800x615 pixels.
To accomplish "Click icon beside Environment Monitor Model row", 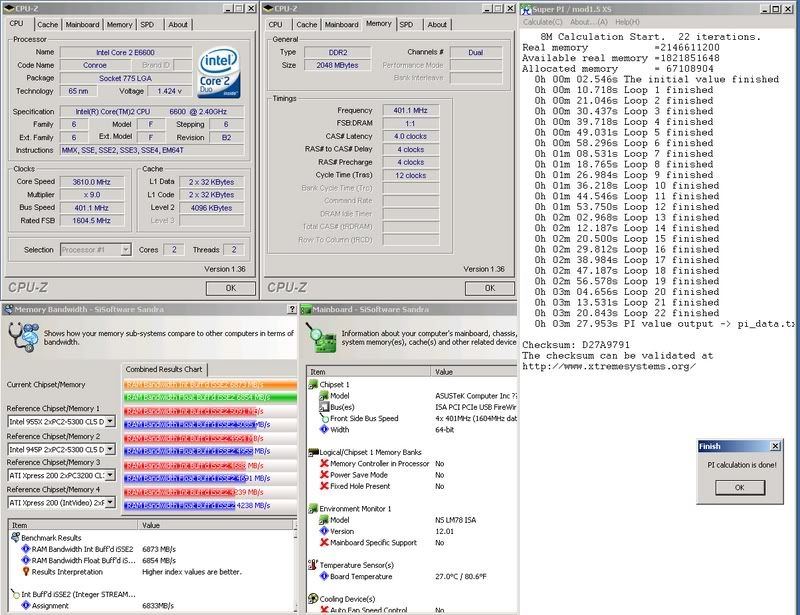I will 324,520.
